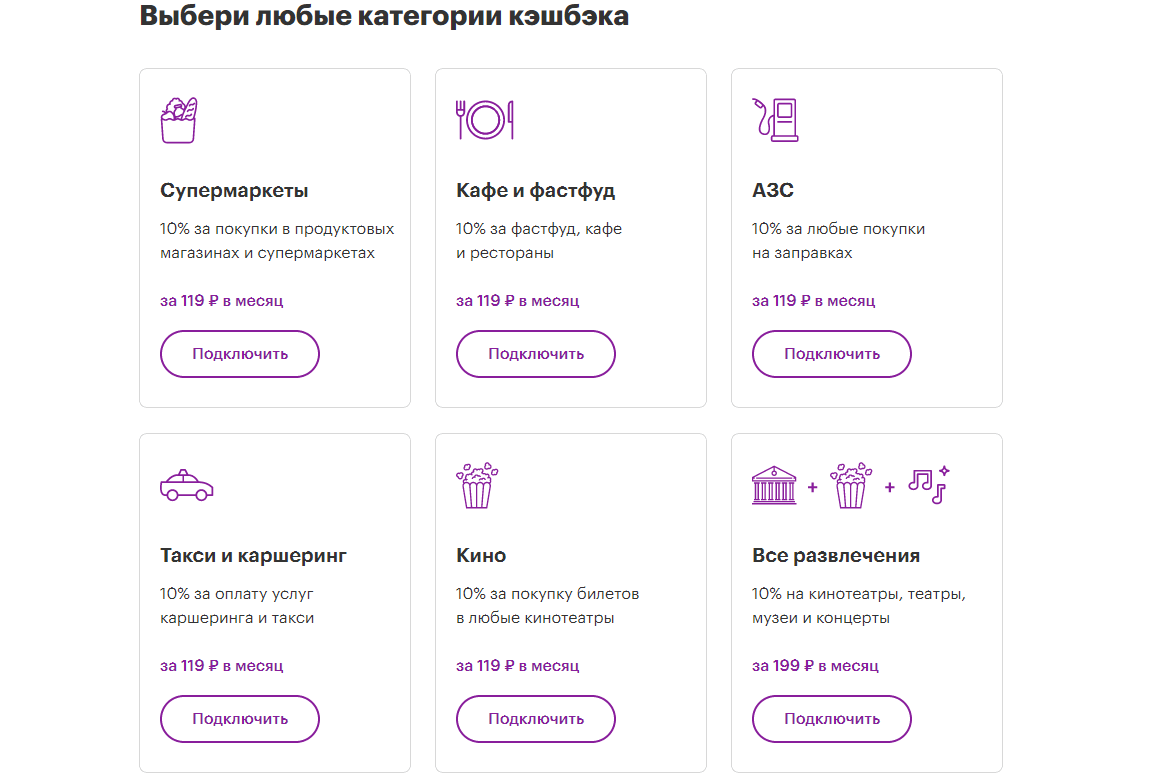
Task: Click the taxi car icon
Action: (x=187, y=486)
